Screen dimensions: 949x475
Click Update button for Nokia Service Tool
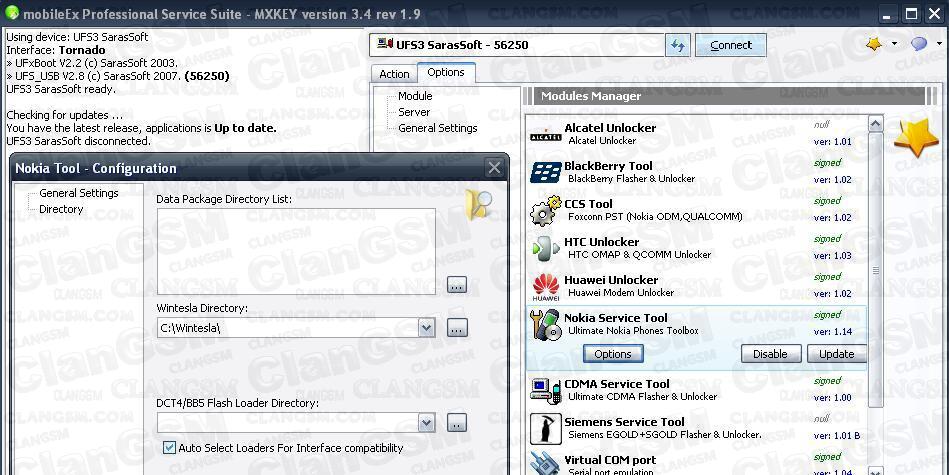(x=836, y=354)
